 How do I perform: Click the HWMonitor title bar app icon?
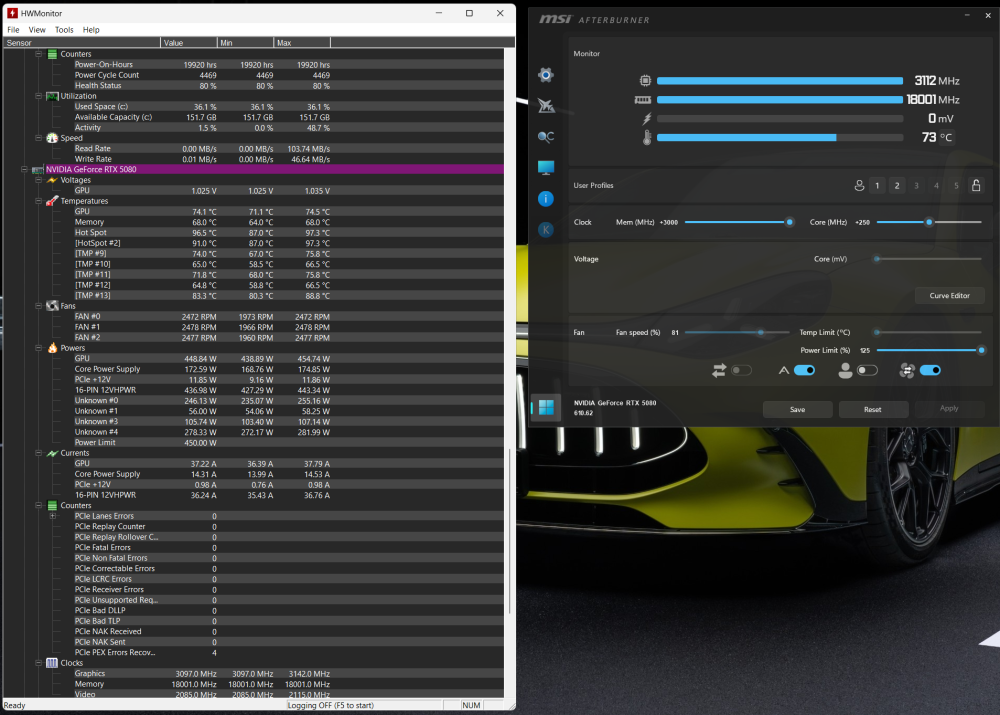point(12,13)
